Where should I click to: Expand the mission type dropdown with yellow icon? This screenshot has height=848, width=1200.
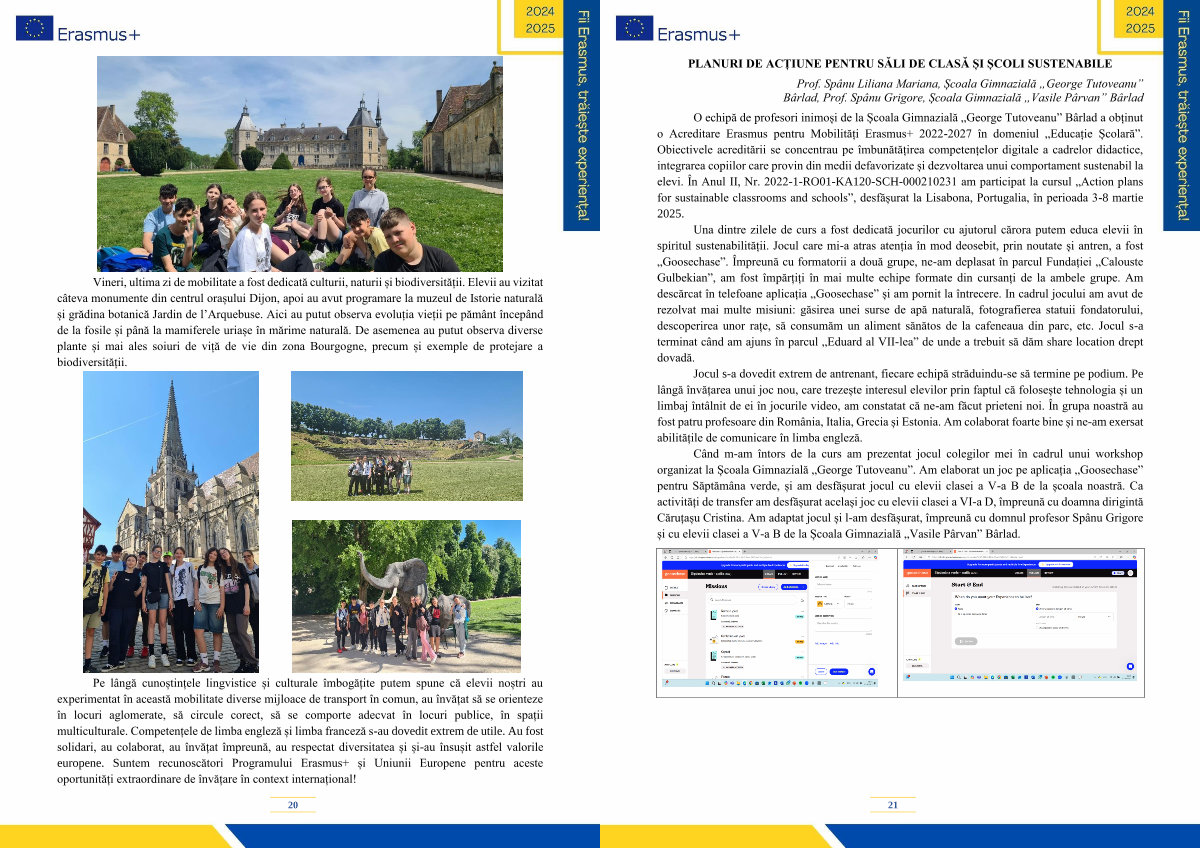[x=829, y=604]
